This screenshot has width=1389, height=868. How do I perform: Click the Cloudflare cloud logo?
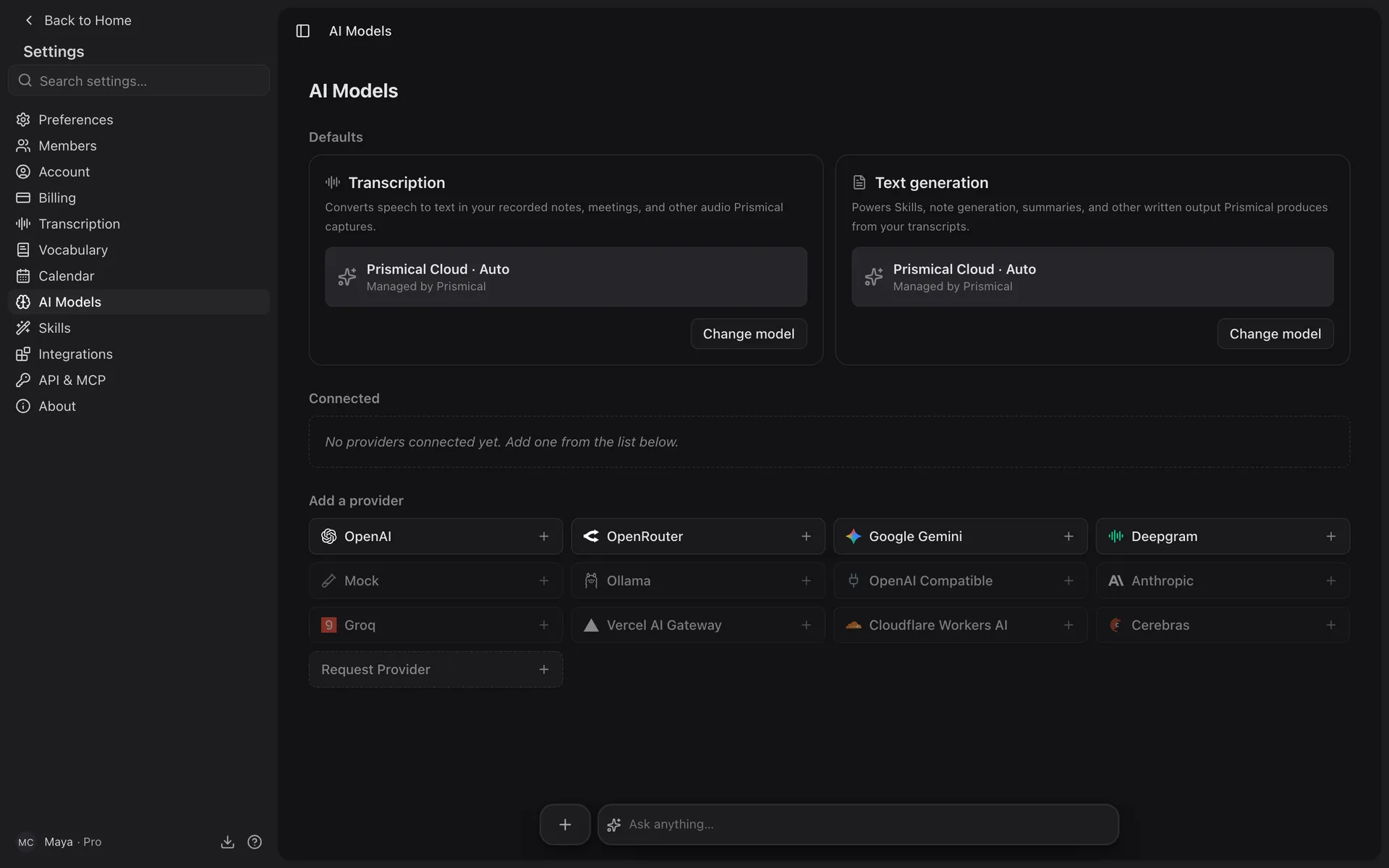pos(854,625)
